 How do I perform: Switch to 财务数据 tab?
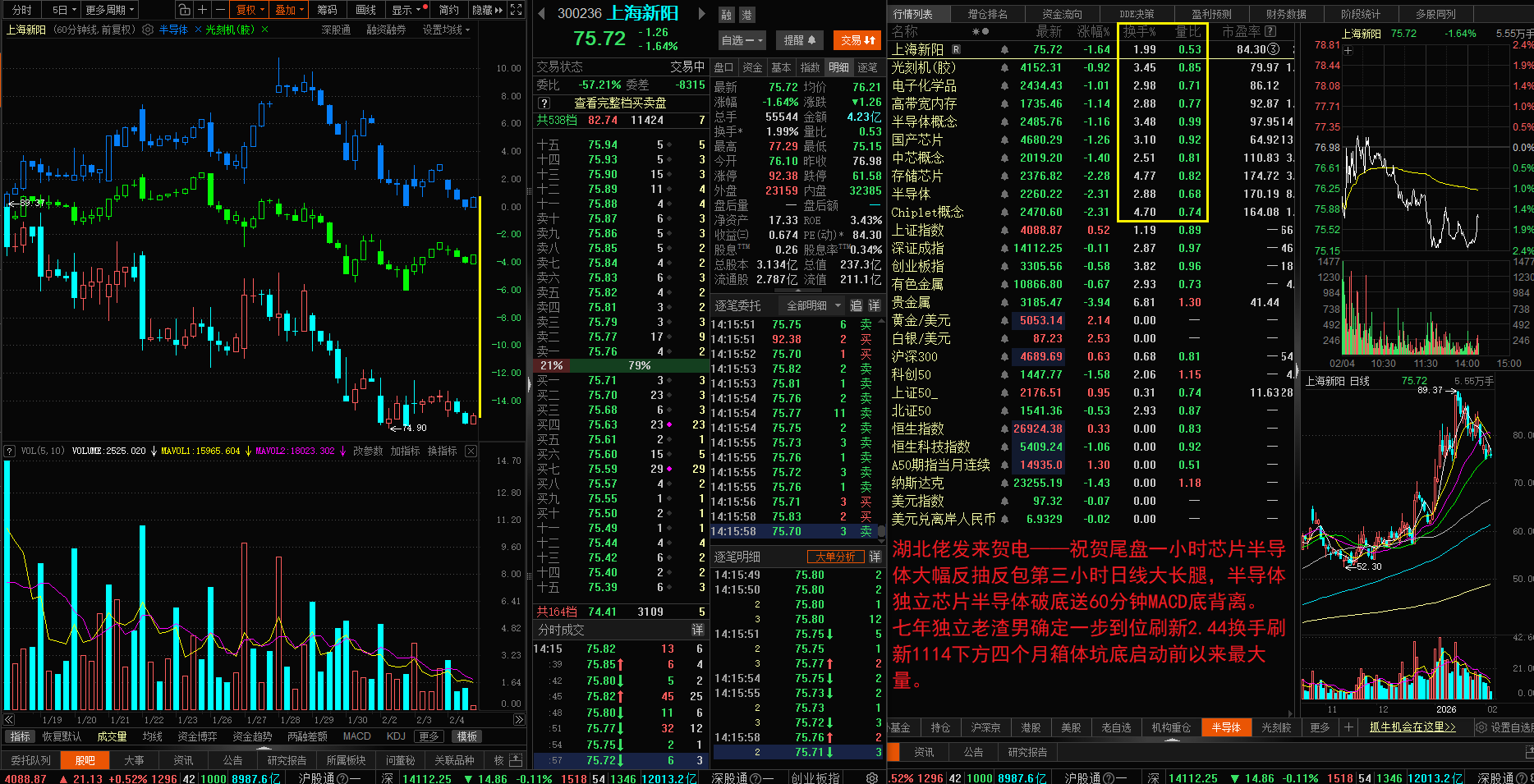[1286, 14]
